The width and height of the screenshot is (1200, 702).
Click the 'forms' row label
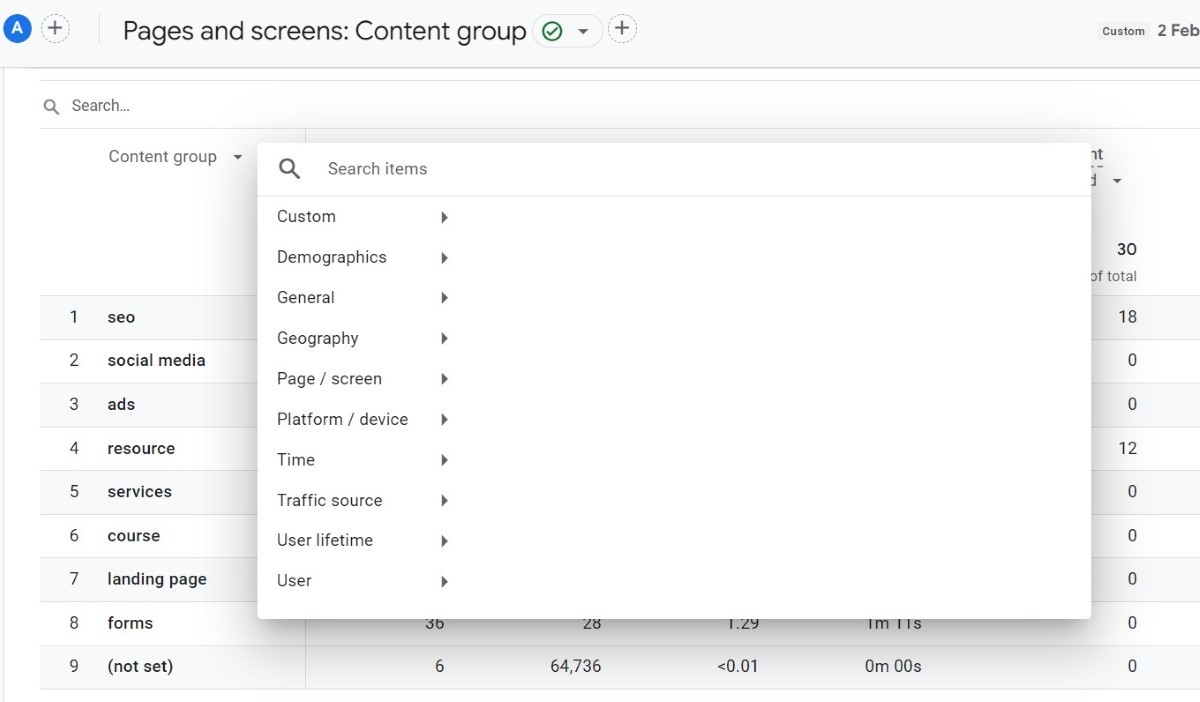point(130,622)
